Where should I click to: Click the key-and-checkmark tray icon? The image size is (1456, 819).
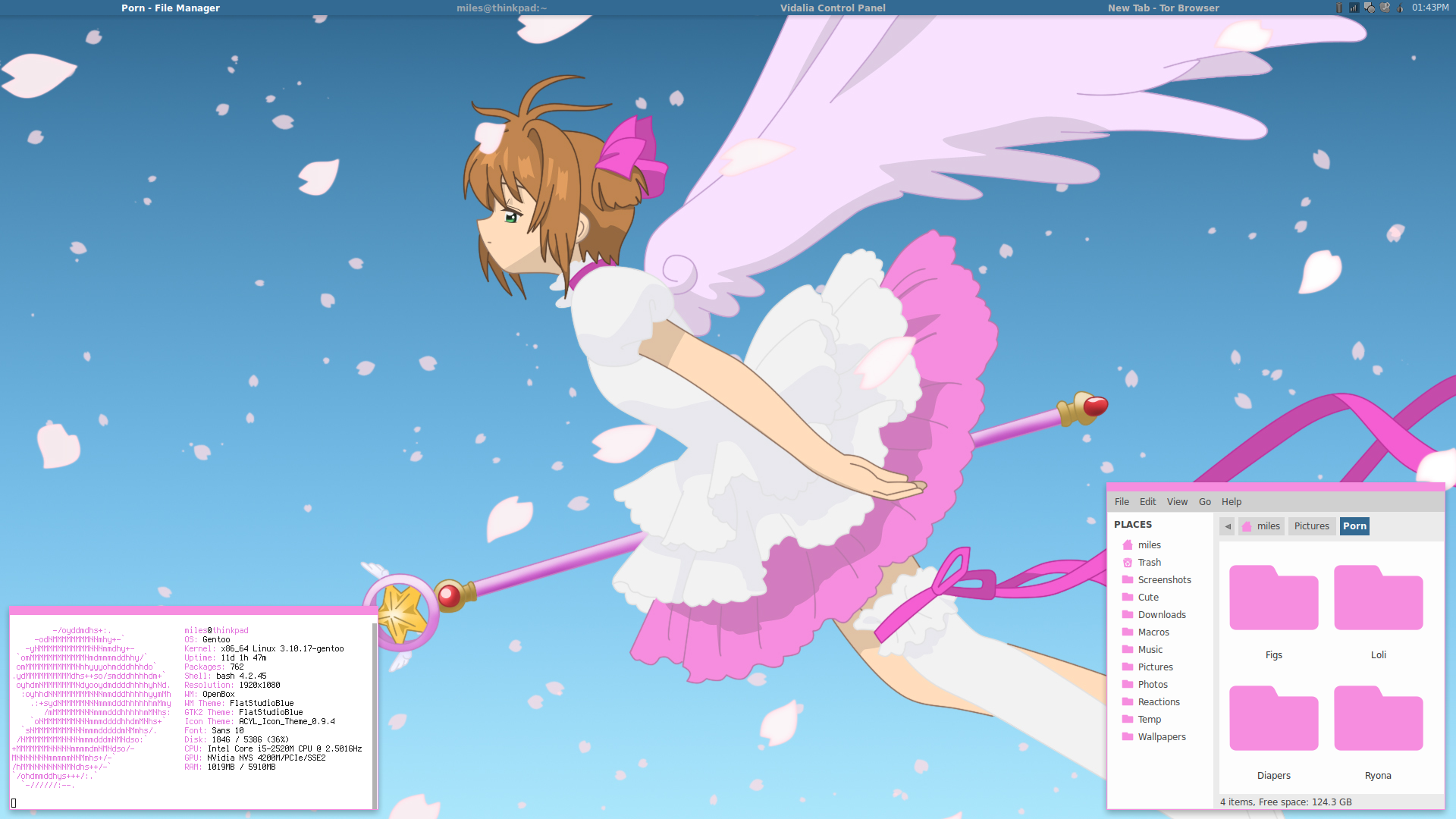tap(1385, 8)
